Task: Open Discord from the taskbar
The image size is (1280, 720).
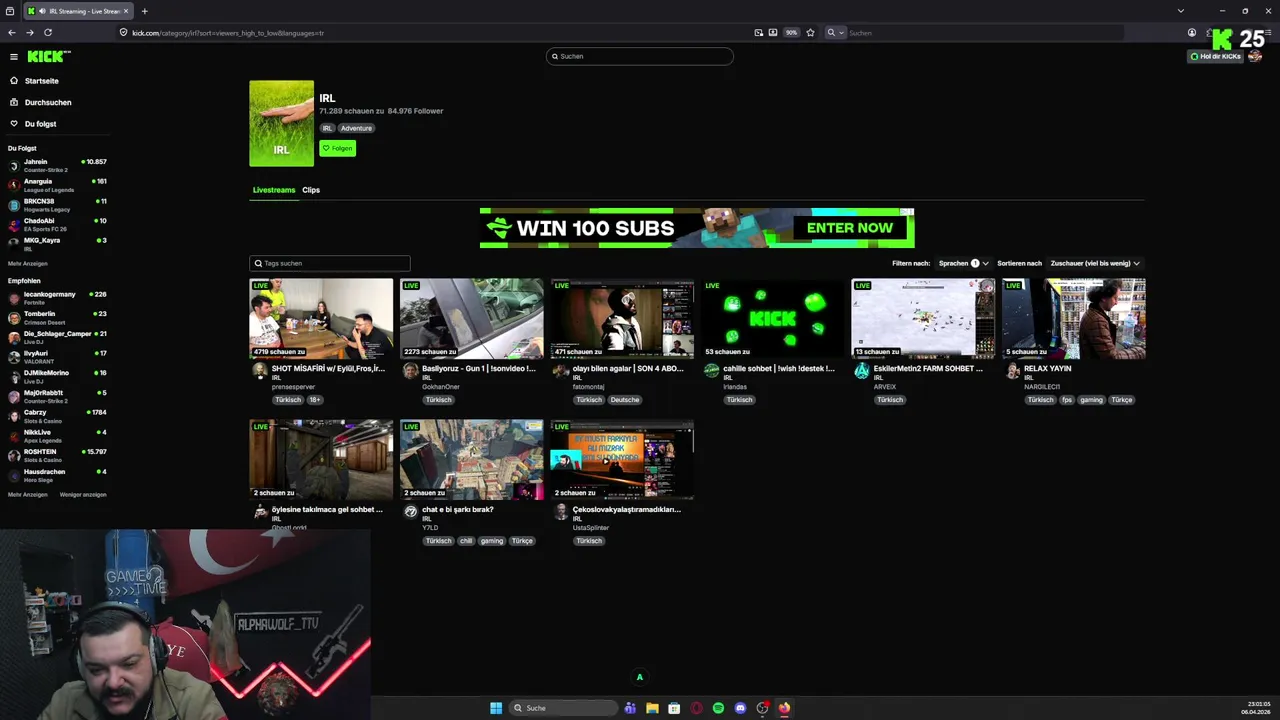Action: pyautogui.click(x=740, y=708)
